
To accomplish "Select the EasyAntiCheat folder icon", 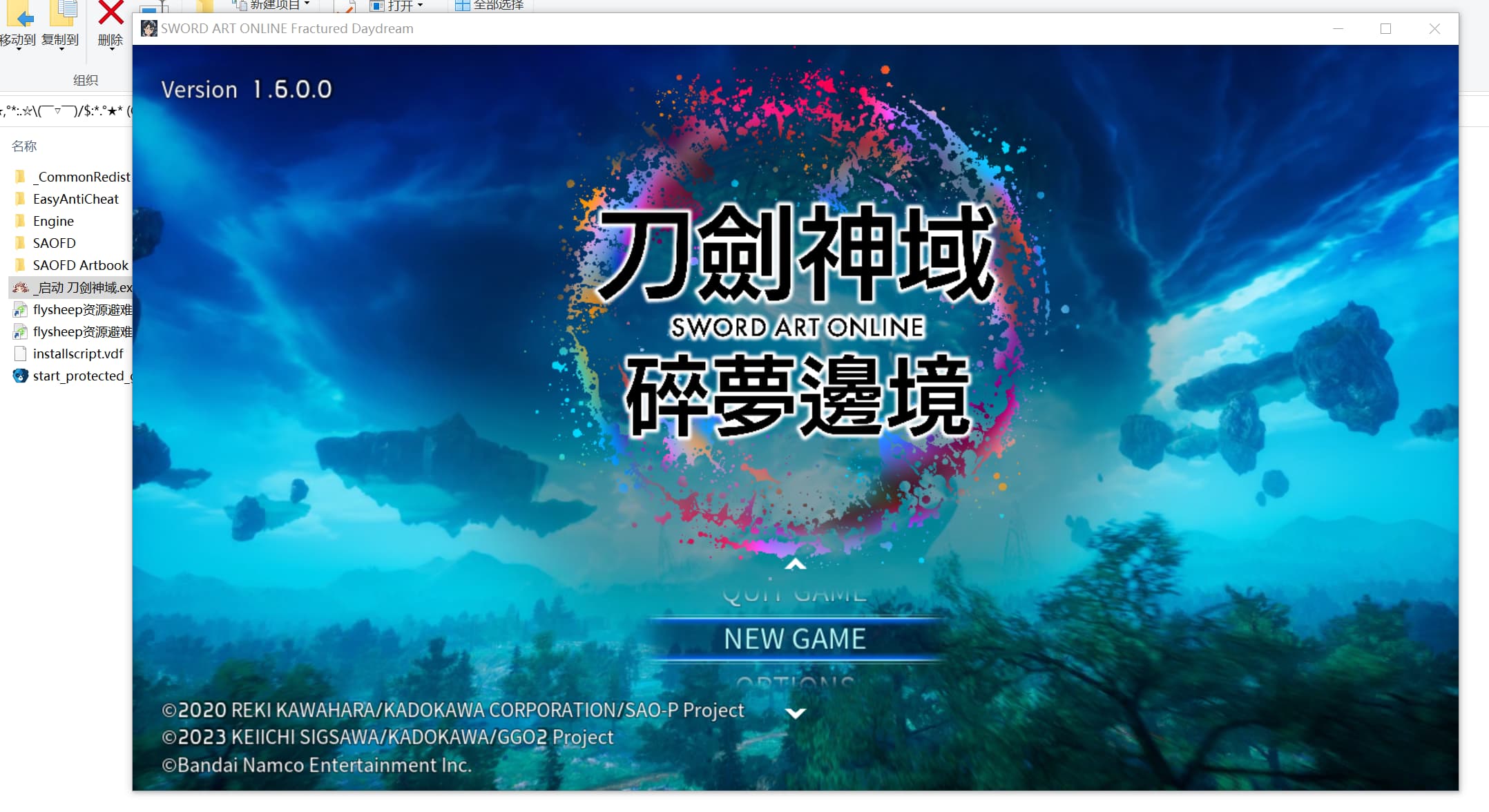I will point(20,199).
